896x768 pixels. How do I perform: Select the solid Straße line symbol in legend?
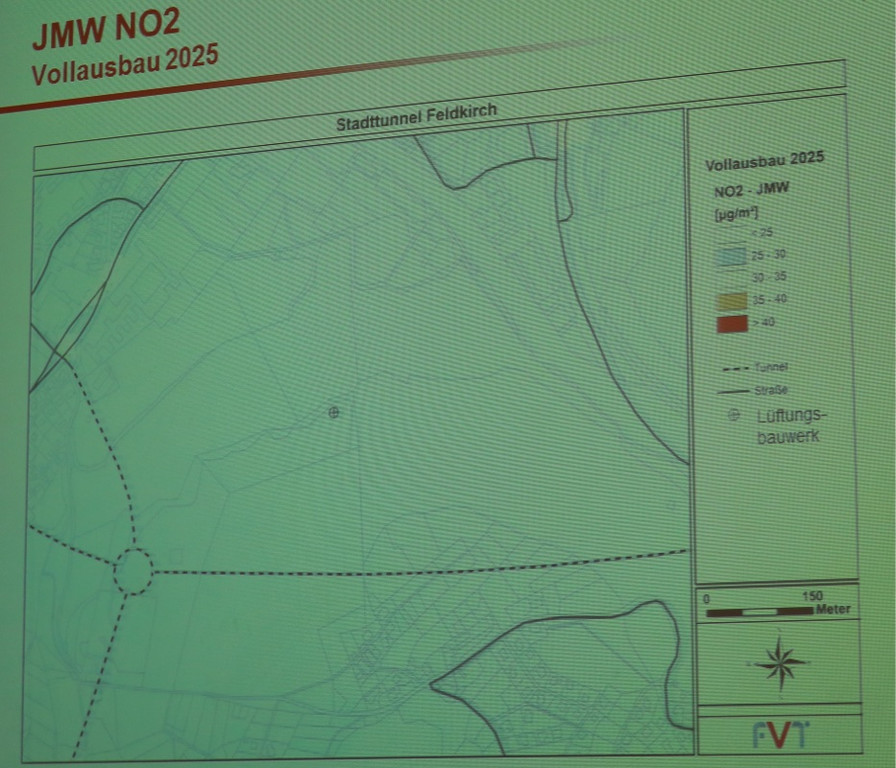point(733,391)
